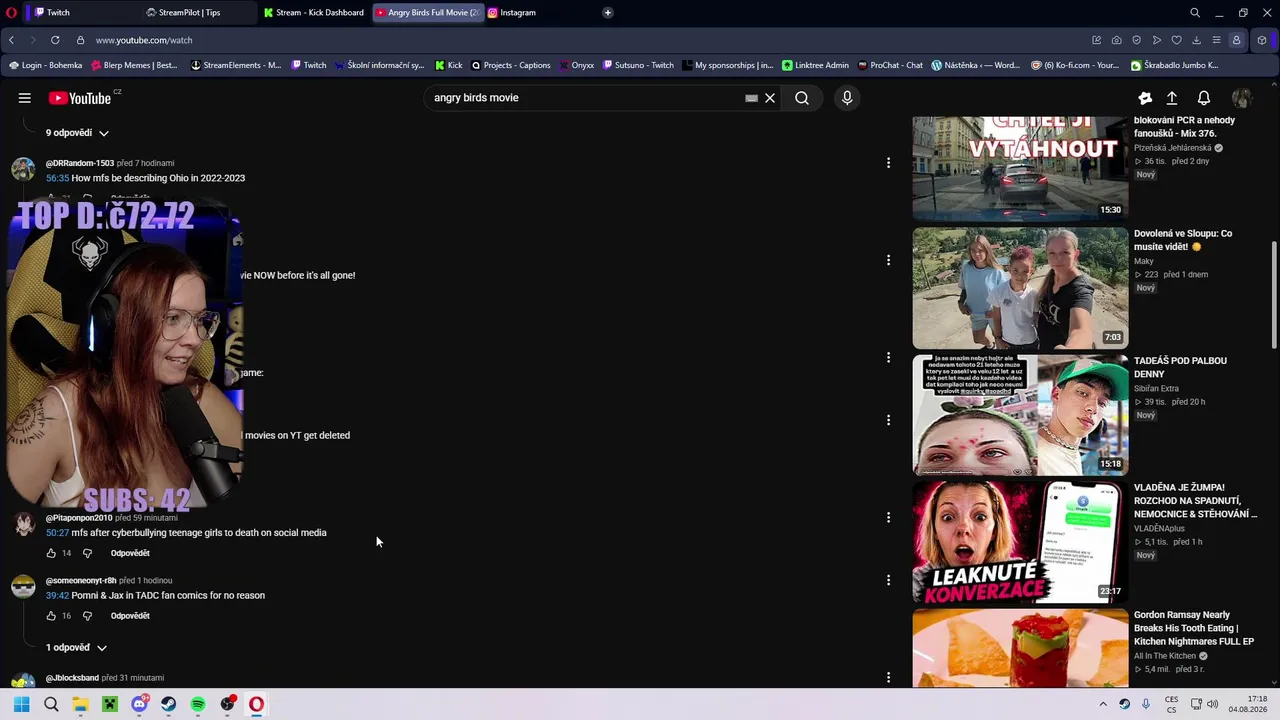Open the 'Linktree Admin' bookmark
This screenshot has height=720, width=1280.
pyautogui.click(x=815, y=65)
